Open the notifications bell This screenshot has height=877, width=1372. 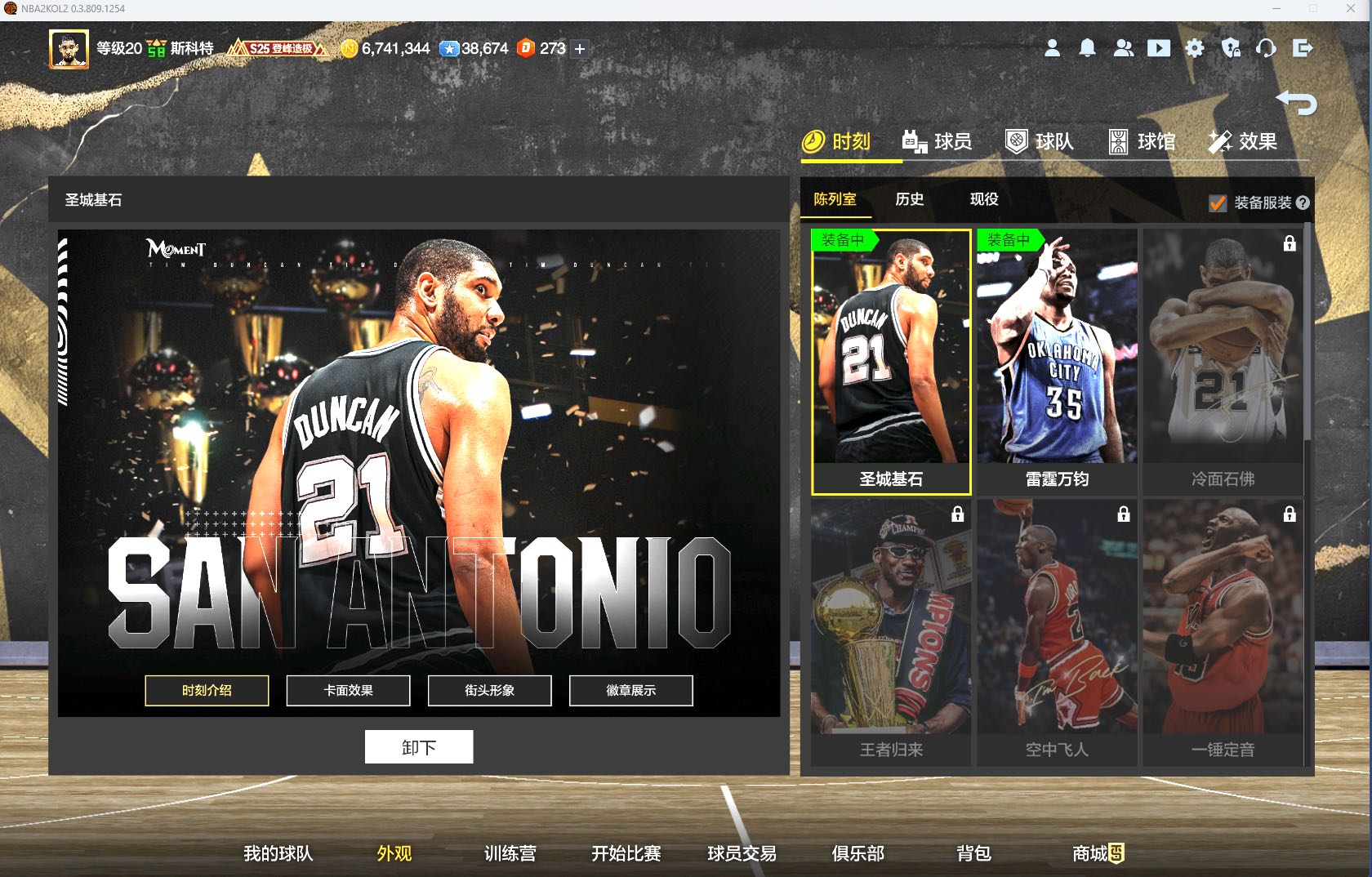tap(1087, 48)
